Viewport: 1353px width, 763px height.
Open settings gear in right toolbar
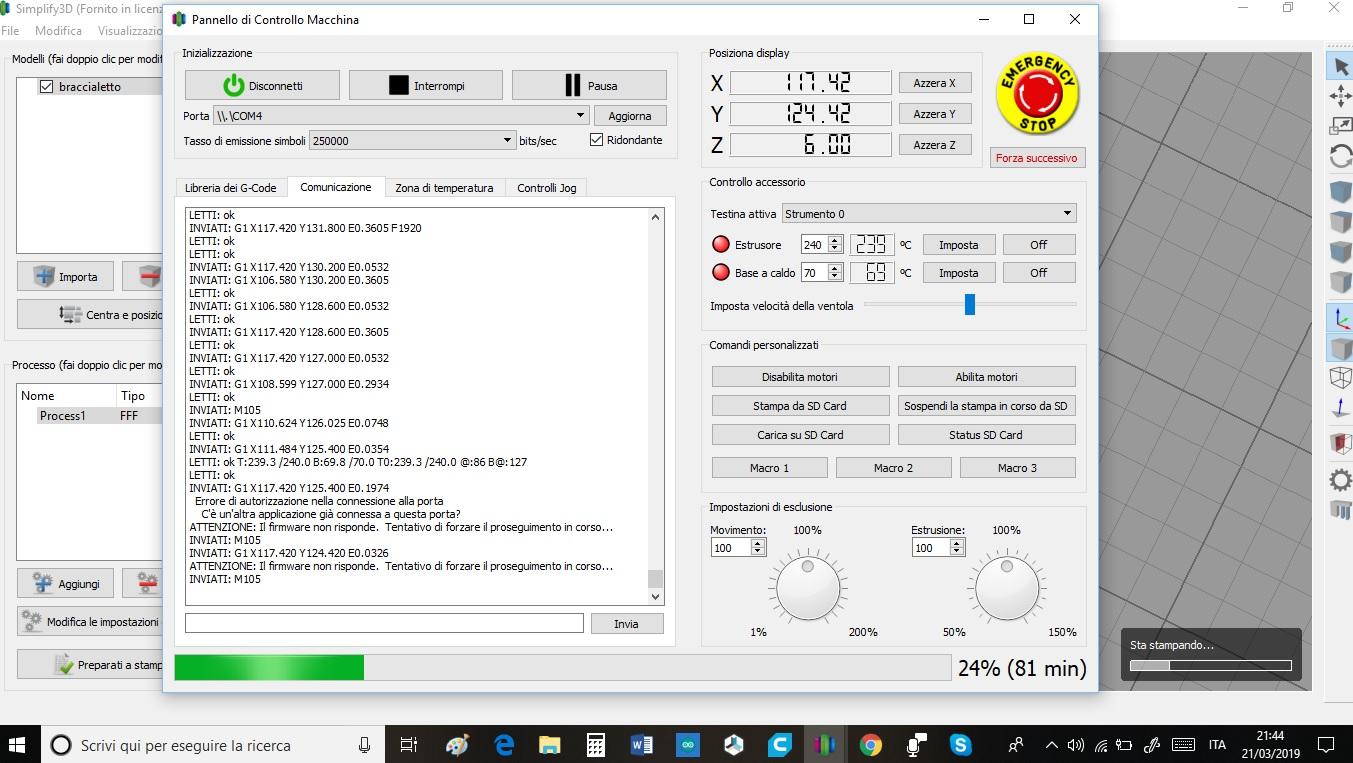1340,480
